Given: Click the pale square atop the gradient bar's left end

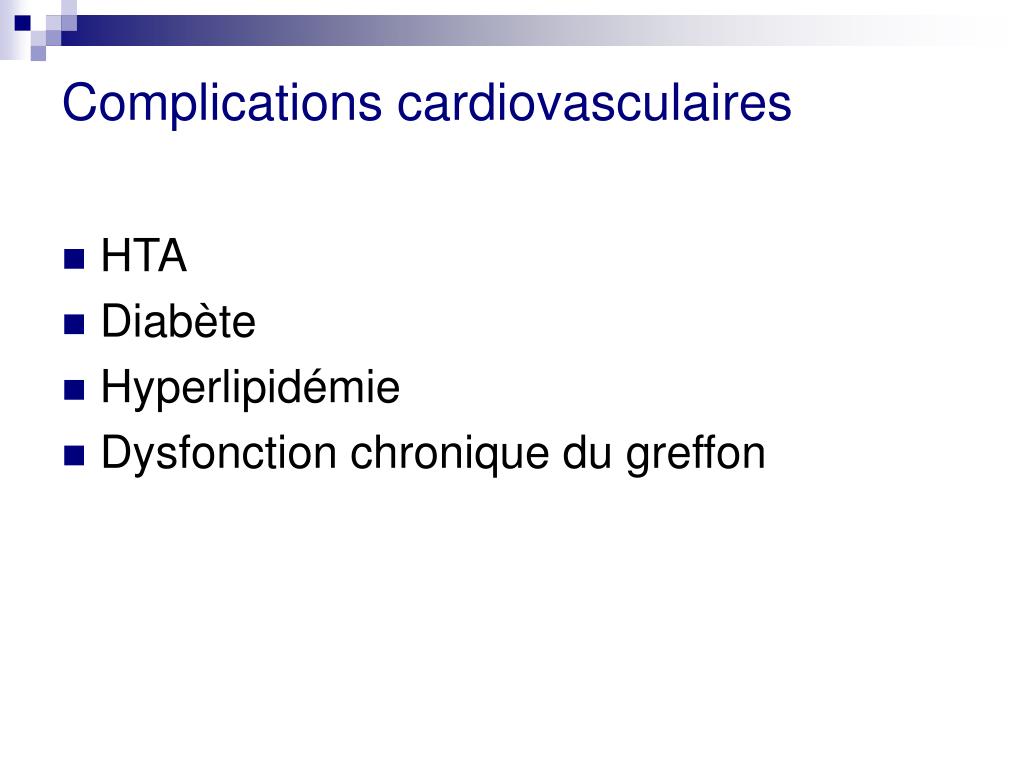Looking at the screenshot, I should click(x=69, y=8).
